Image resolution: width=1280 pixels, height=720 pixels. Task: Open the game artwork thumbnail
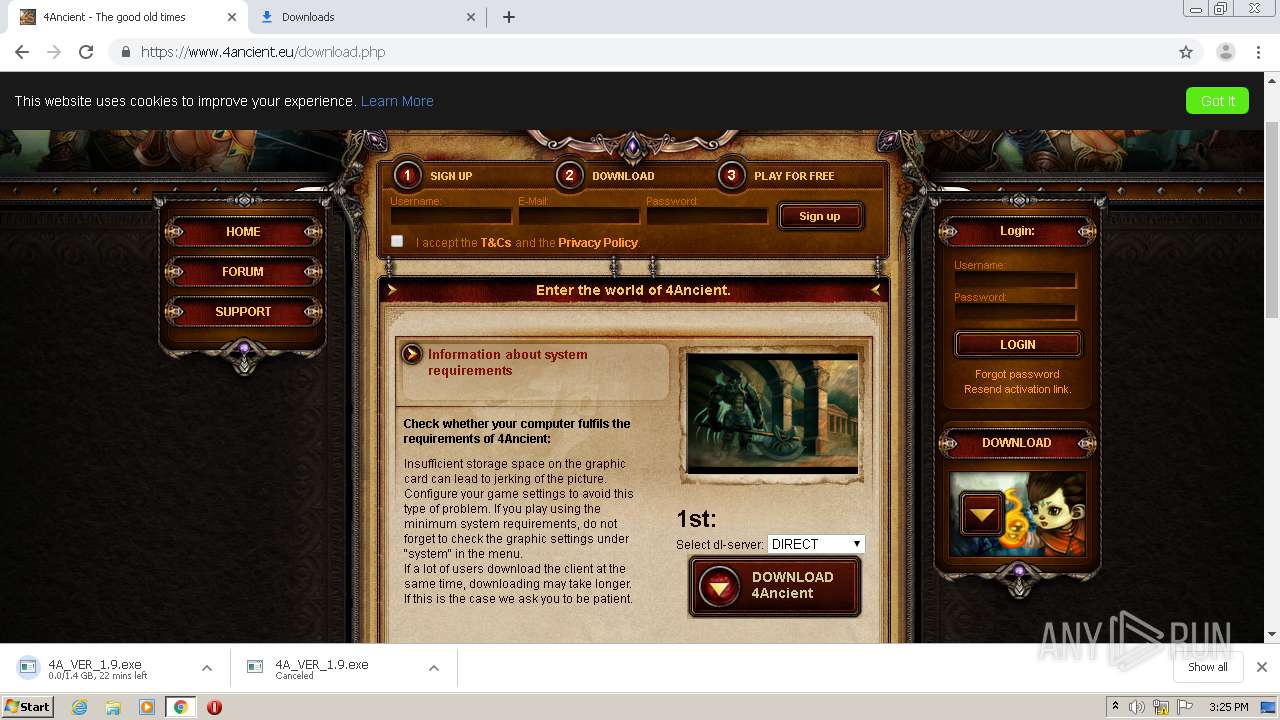pyautogui.click(x=772, y=413)
